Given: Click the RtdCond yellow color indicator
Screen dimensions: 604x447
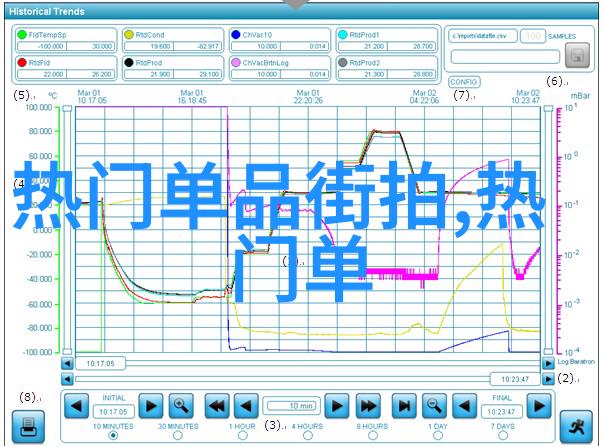Looking at the screenshot, I should tap(129, 34).
